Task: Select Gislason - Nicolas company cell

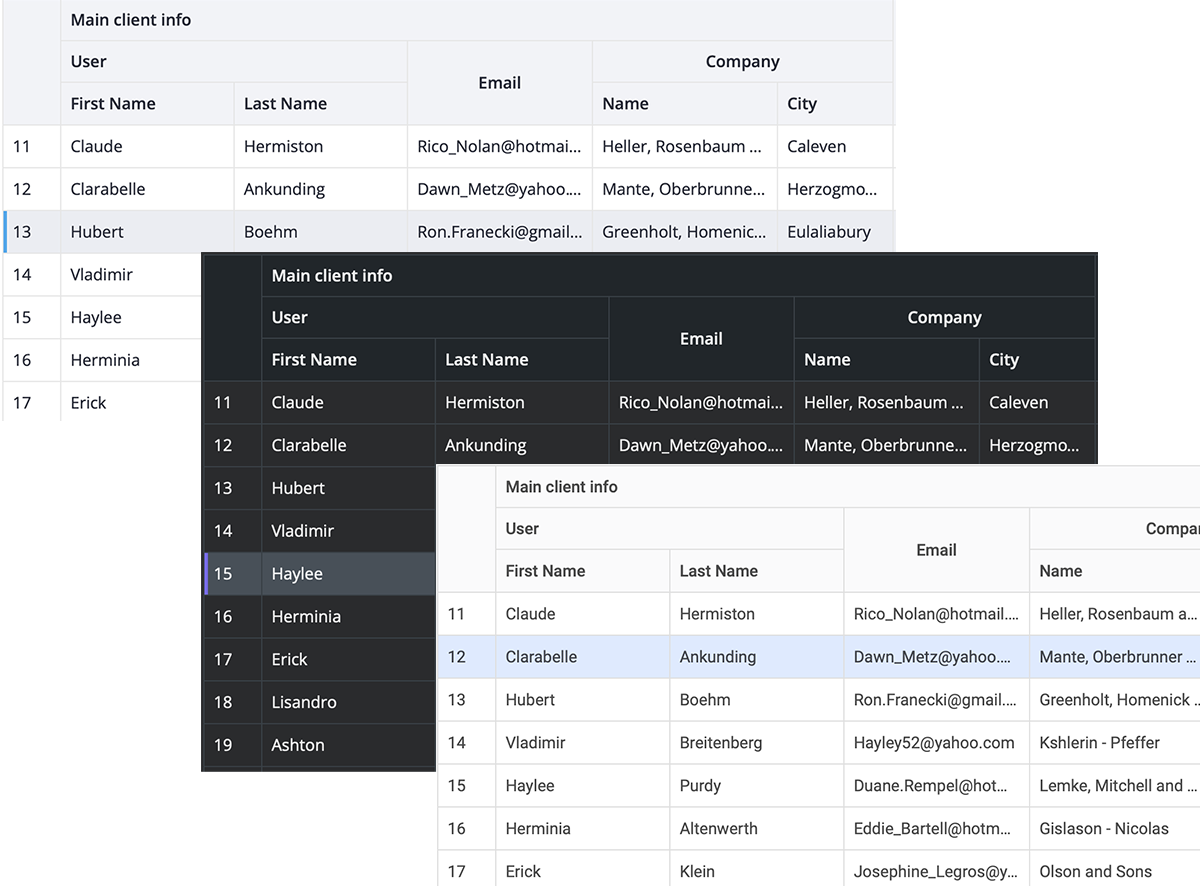Action: click(1104, 829)
